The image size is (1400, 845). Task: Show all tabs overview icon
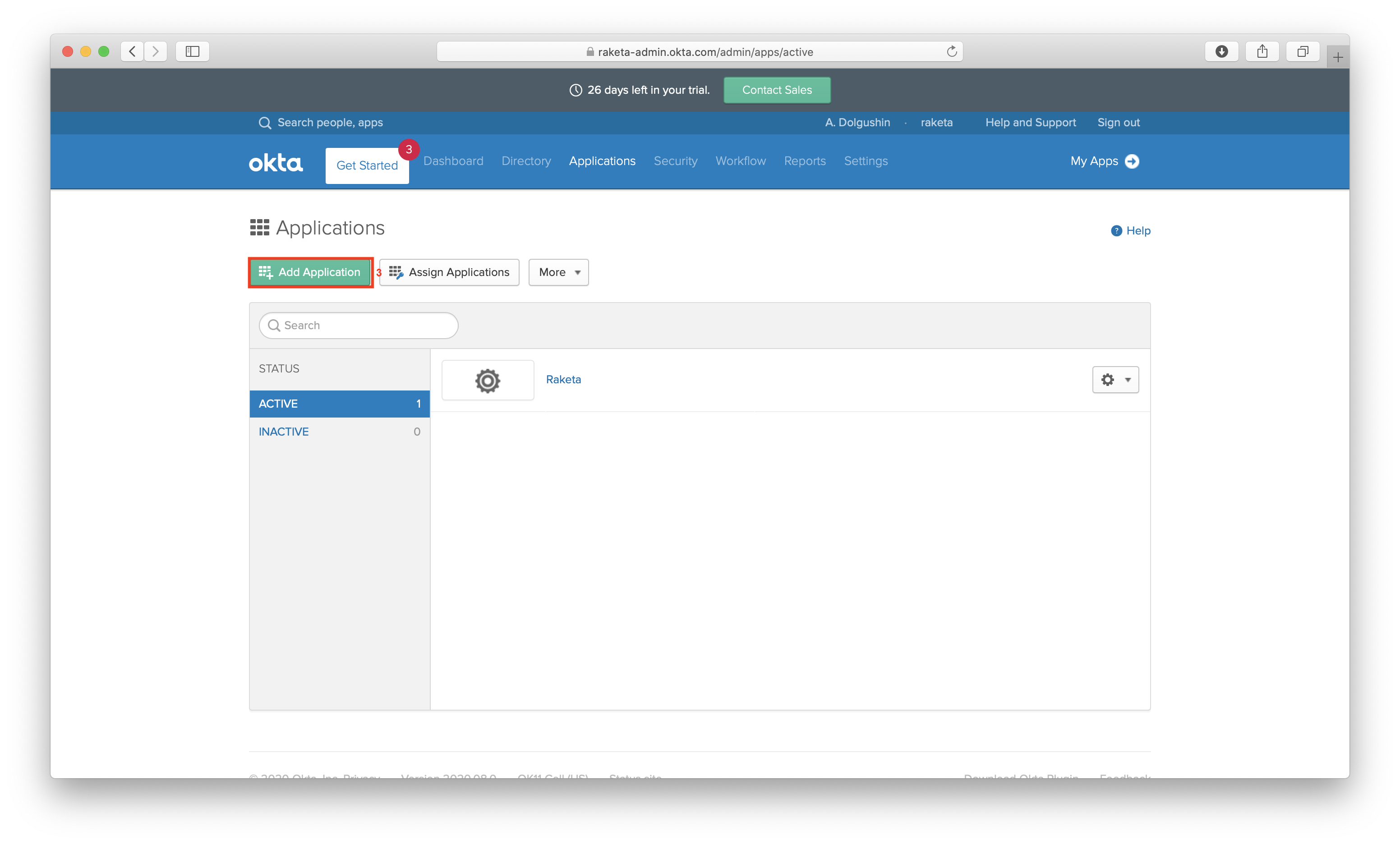click(1302, 51)
